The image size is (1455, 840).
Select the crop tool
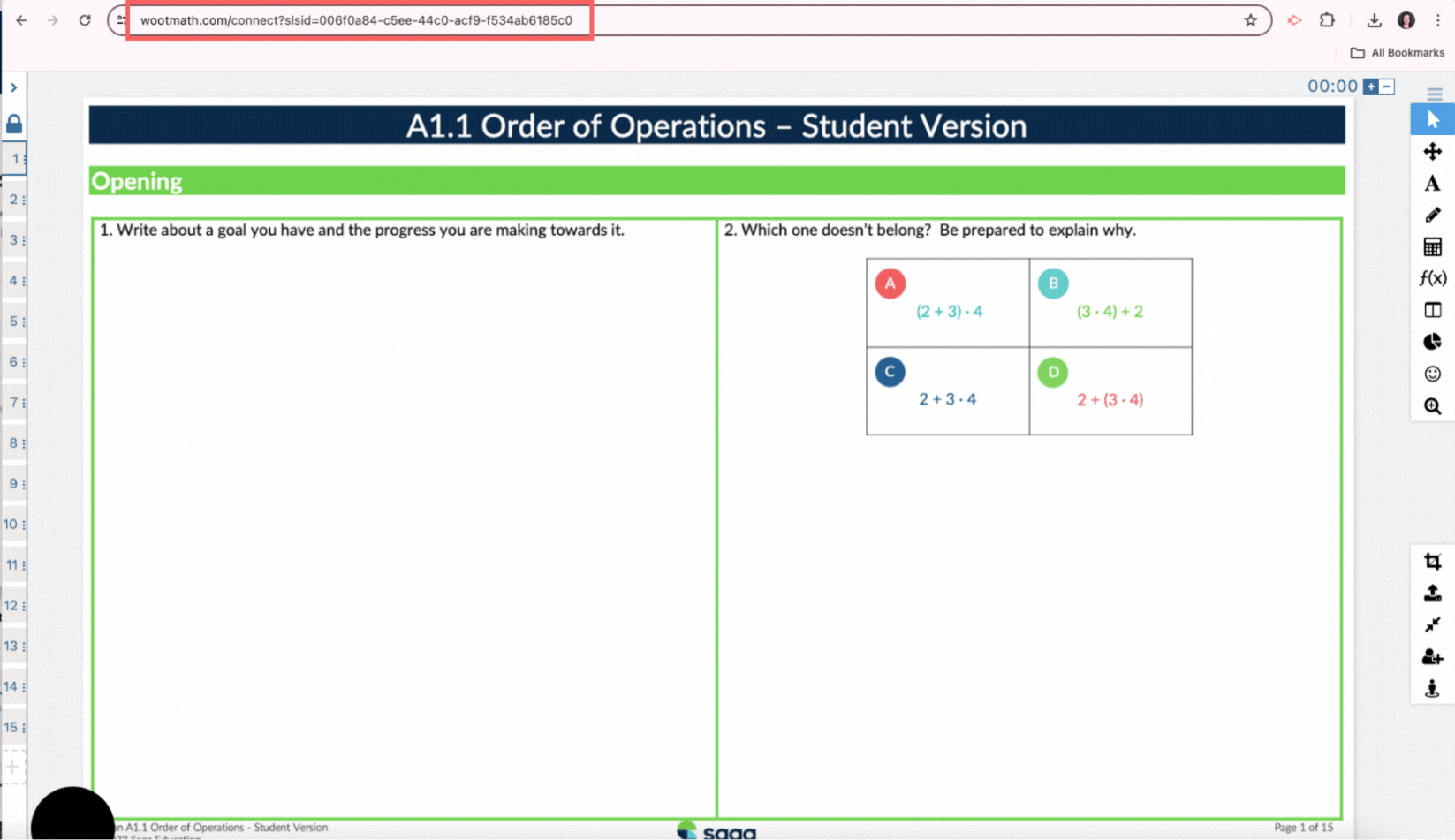click(x=1432, y=561)
